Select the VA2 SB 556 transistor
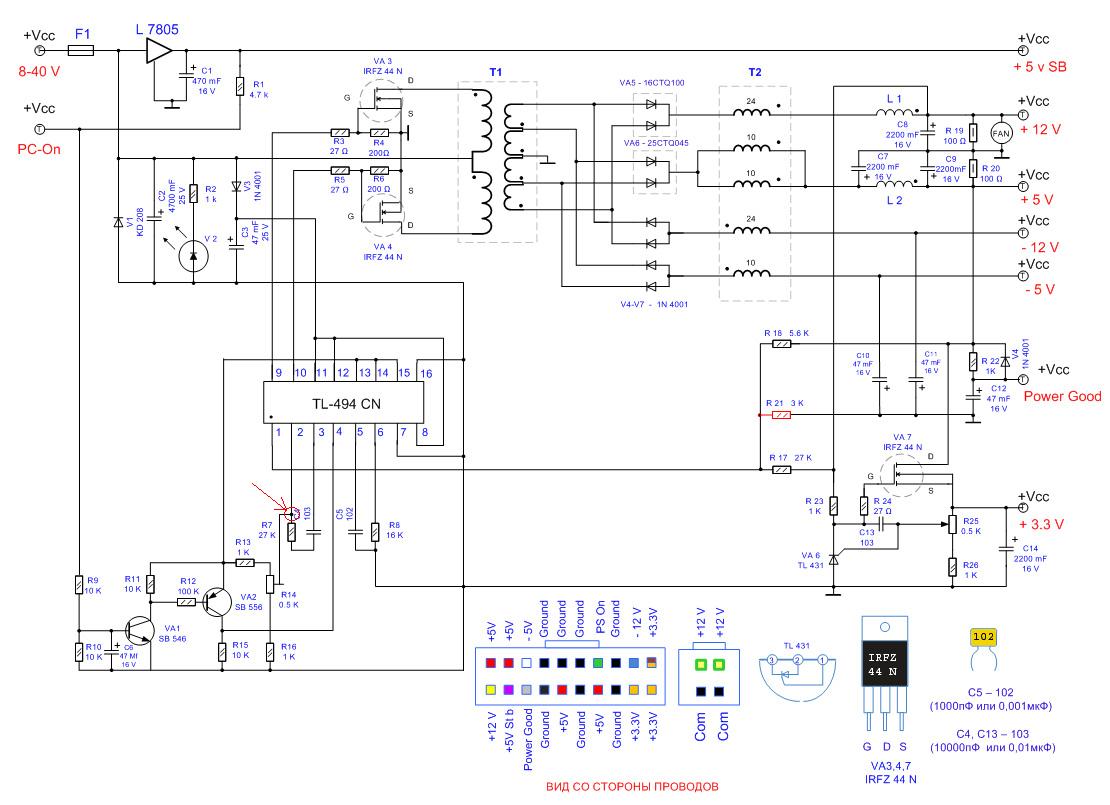This screenshot has width=1110, height=805. click(x=217, y=601)
